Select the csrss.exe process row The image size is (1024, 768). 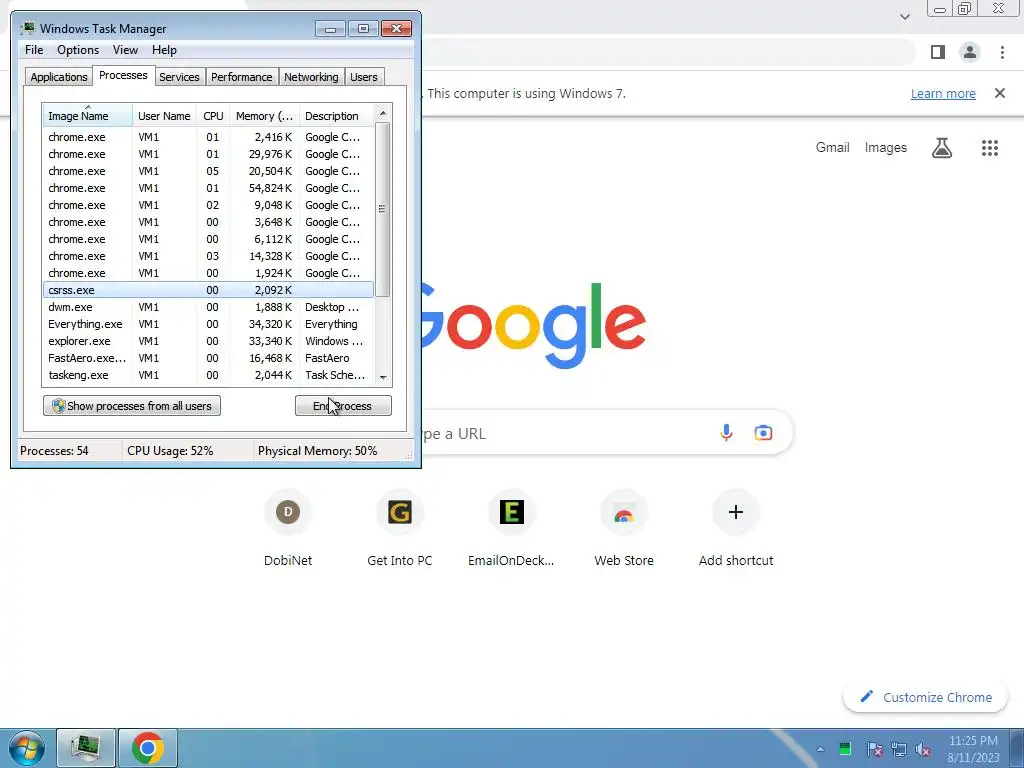(x=208, y=290)
